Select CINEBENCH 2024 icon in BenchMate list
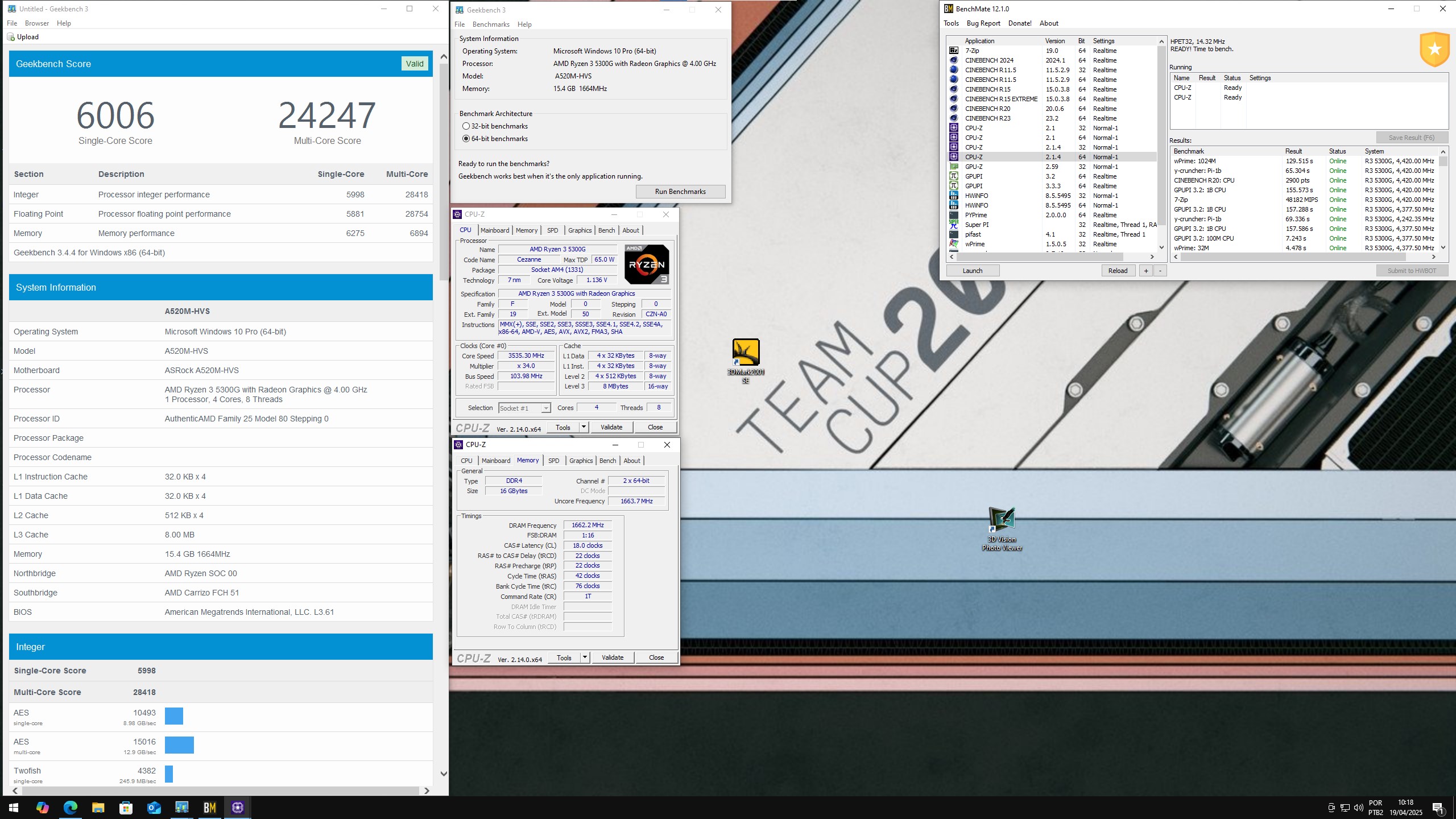Viewport: 1456px width, 819px height. pos(954,60)
